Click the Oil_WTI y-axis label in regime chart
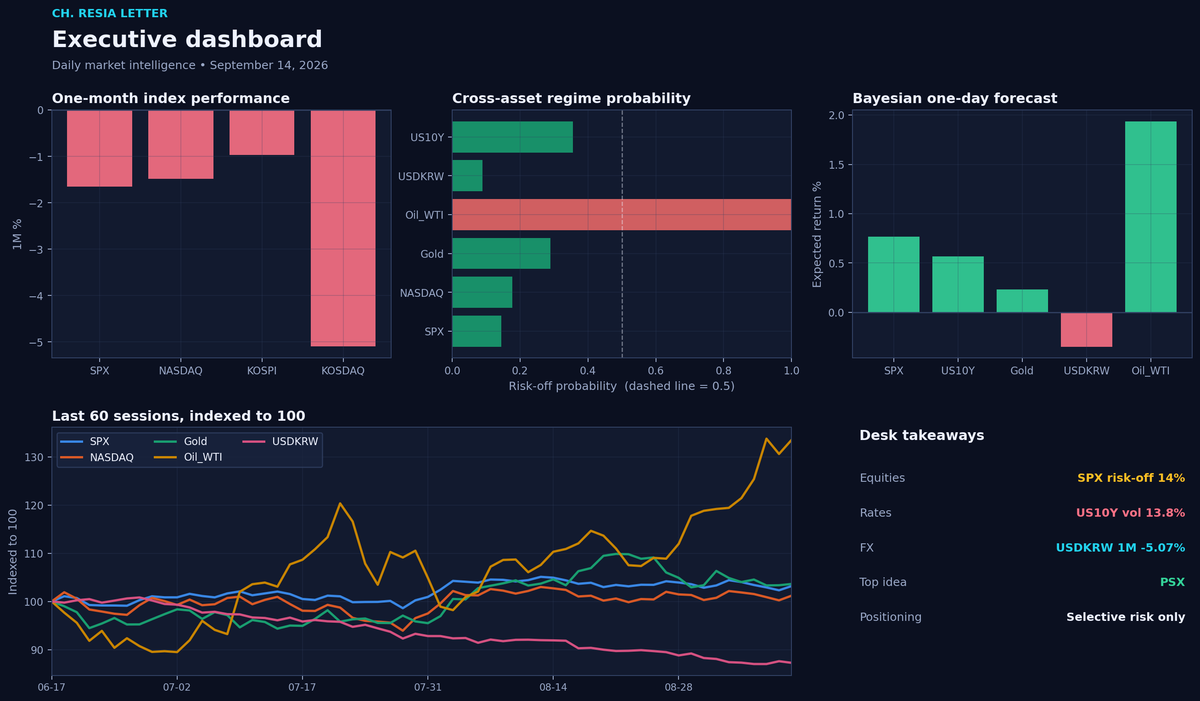The height and width of the screenshot is (701, 1200). coord(423,215)
